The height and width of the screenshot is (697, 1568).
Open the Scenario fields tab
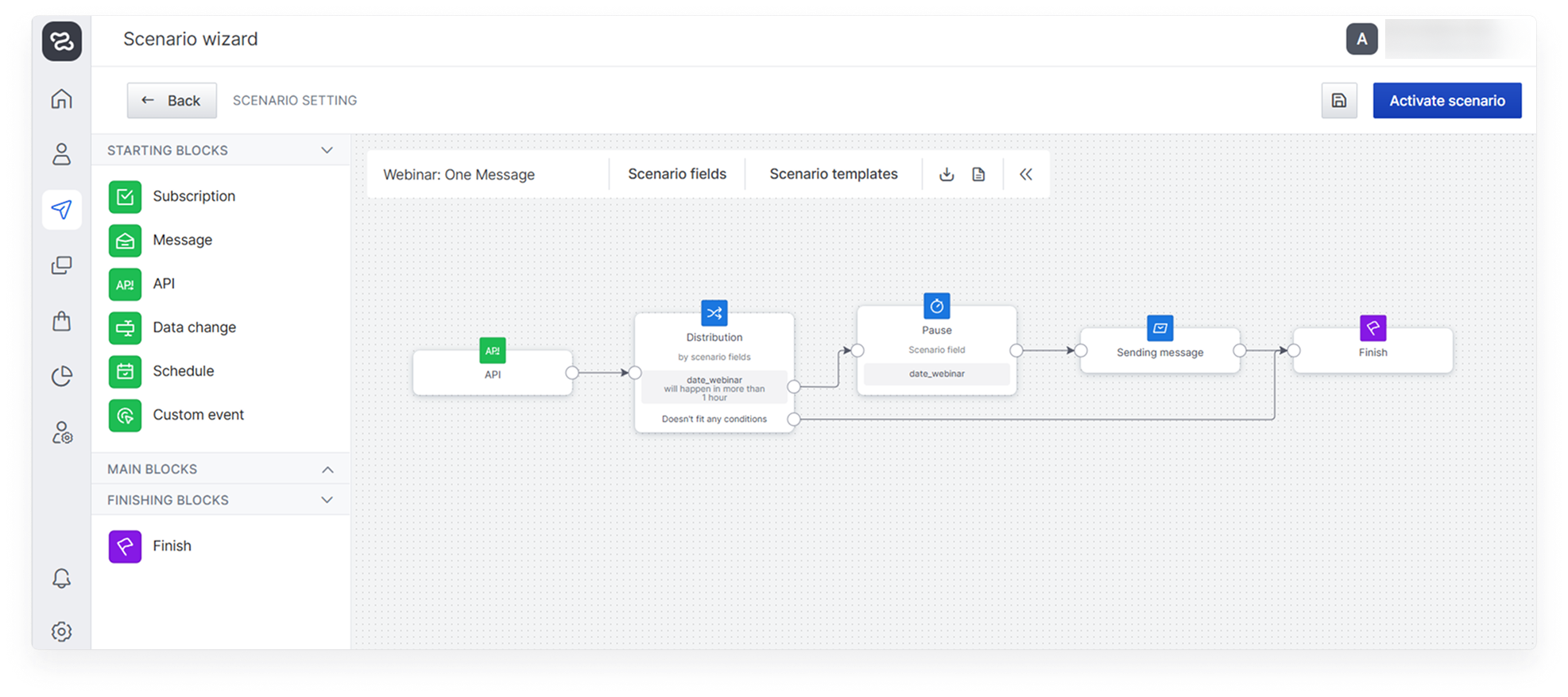point(676,174)
